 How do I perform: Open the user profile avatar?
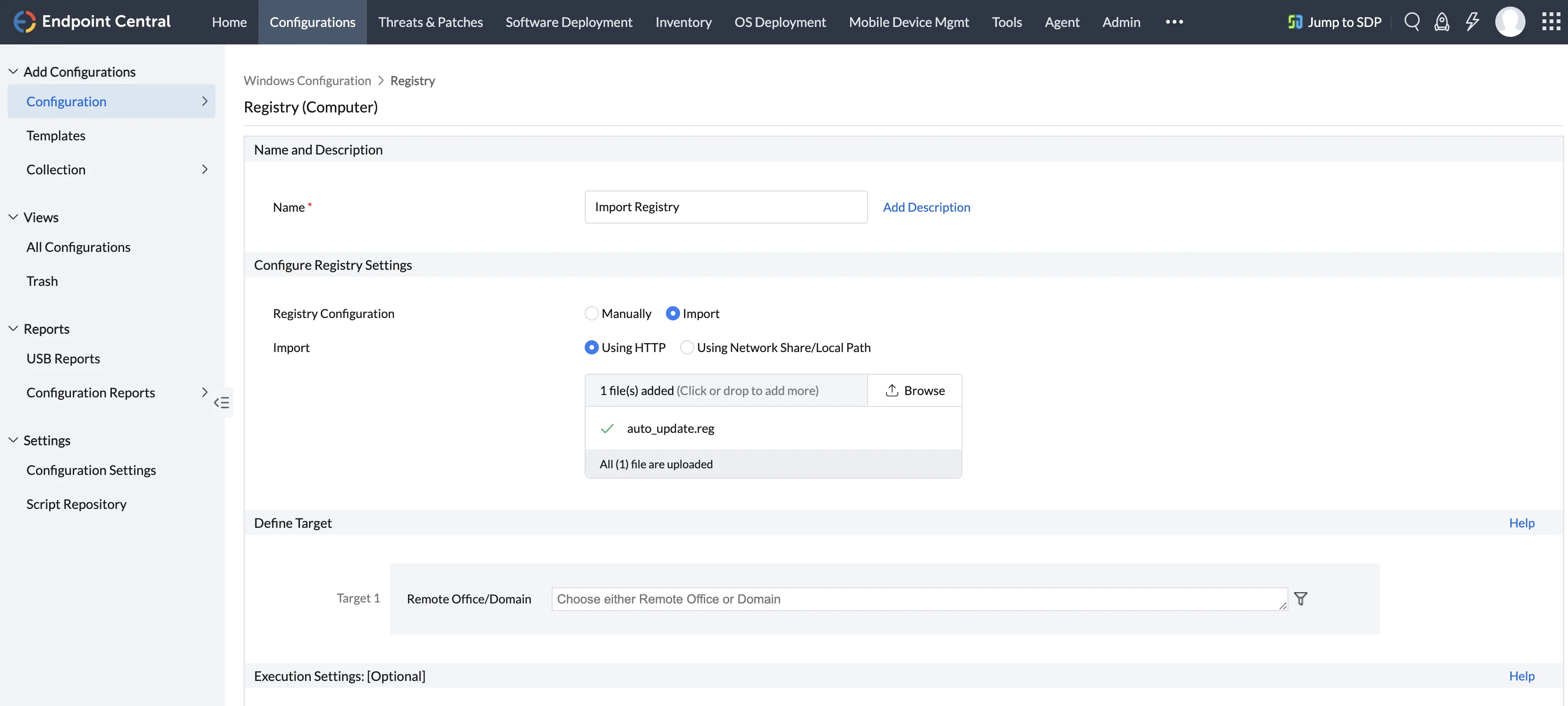(1509, 22)
